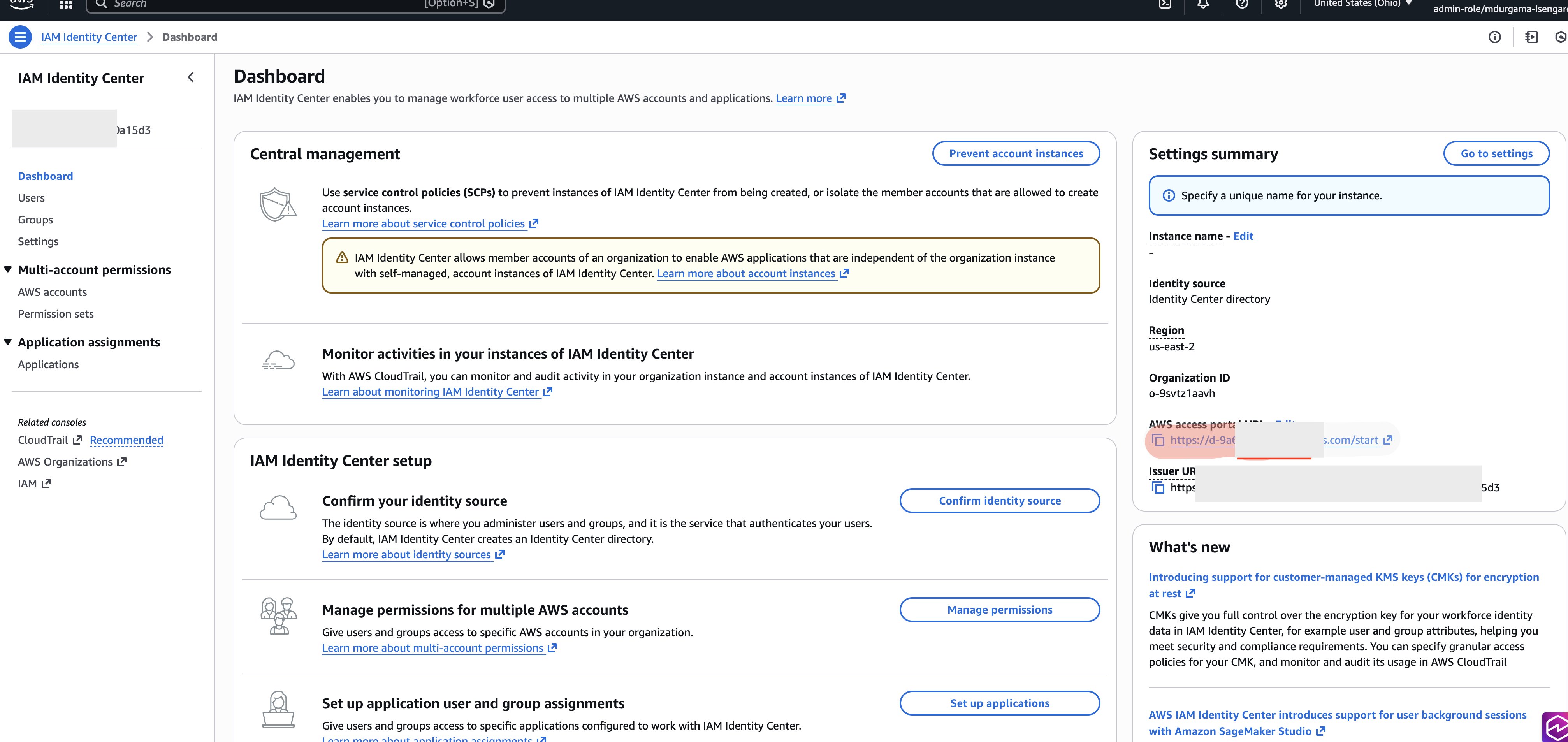
Task: Collapse the IAM Identity Center sidebar
Action: point(190,77)
